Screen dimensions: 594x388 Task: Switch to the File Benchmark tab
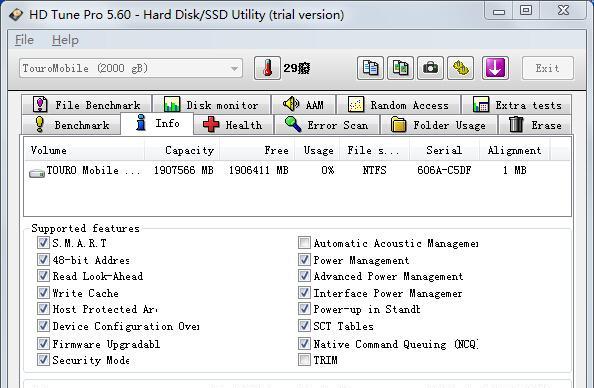pyautogui.click(x=87, y=105)
